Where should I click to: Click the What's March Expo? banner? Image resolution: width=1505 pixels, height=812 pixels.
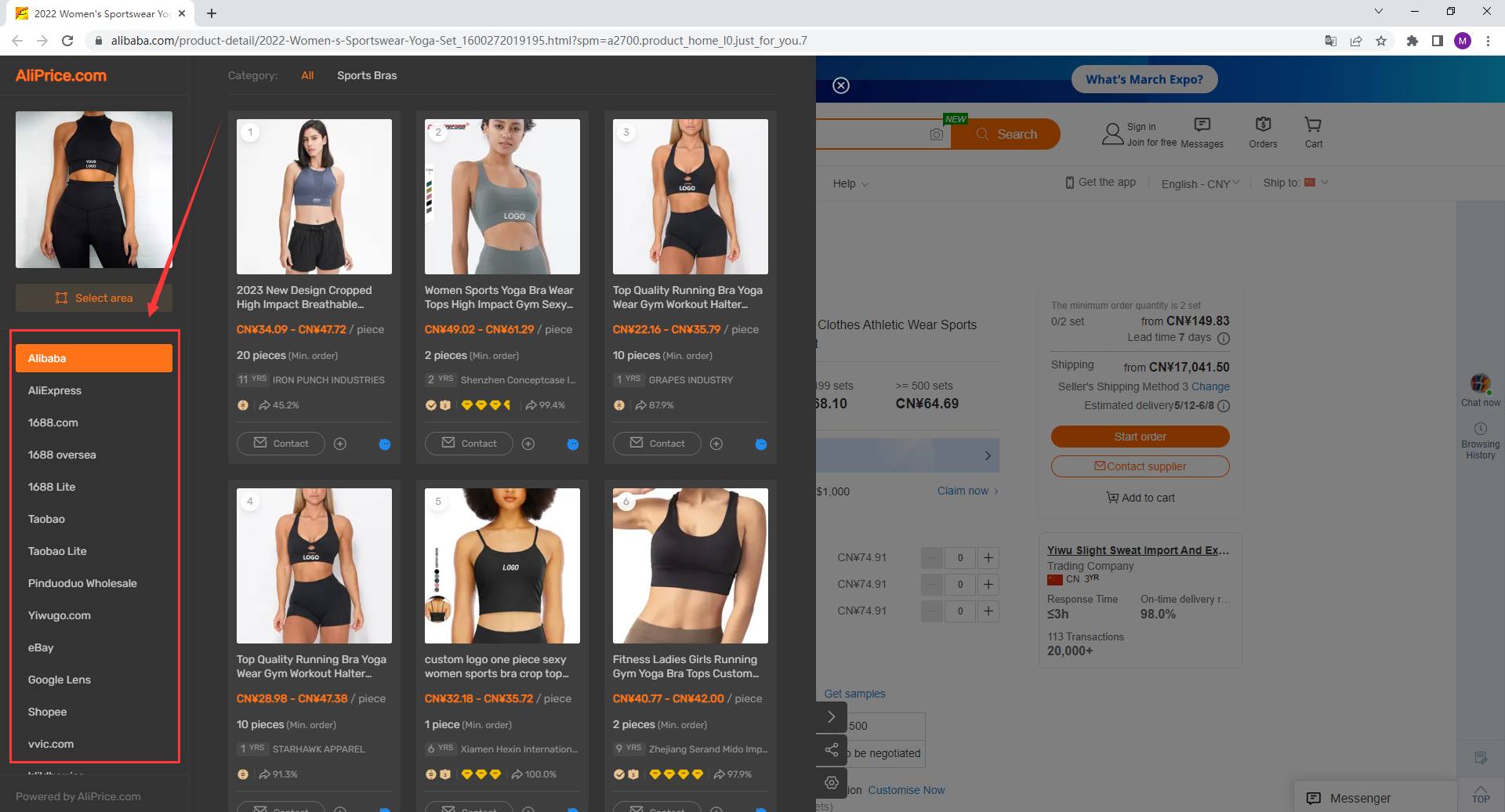pyautogui.click(x=1144, y=79)
